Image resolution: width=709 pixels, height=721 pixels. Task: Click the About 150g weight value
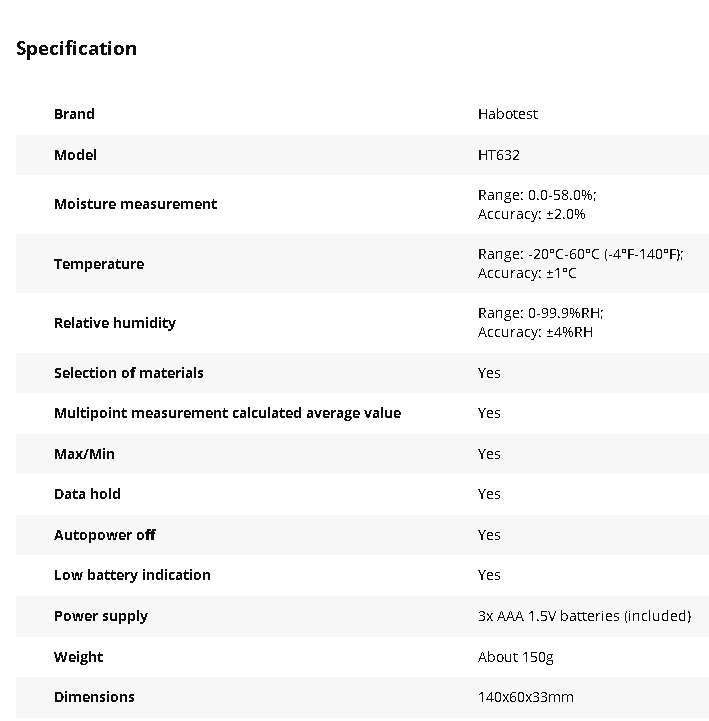tap(515, 657)
